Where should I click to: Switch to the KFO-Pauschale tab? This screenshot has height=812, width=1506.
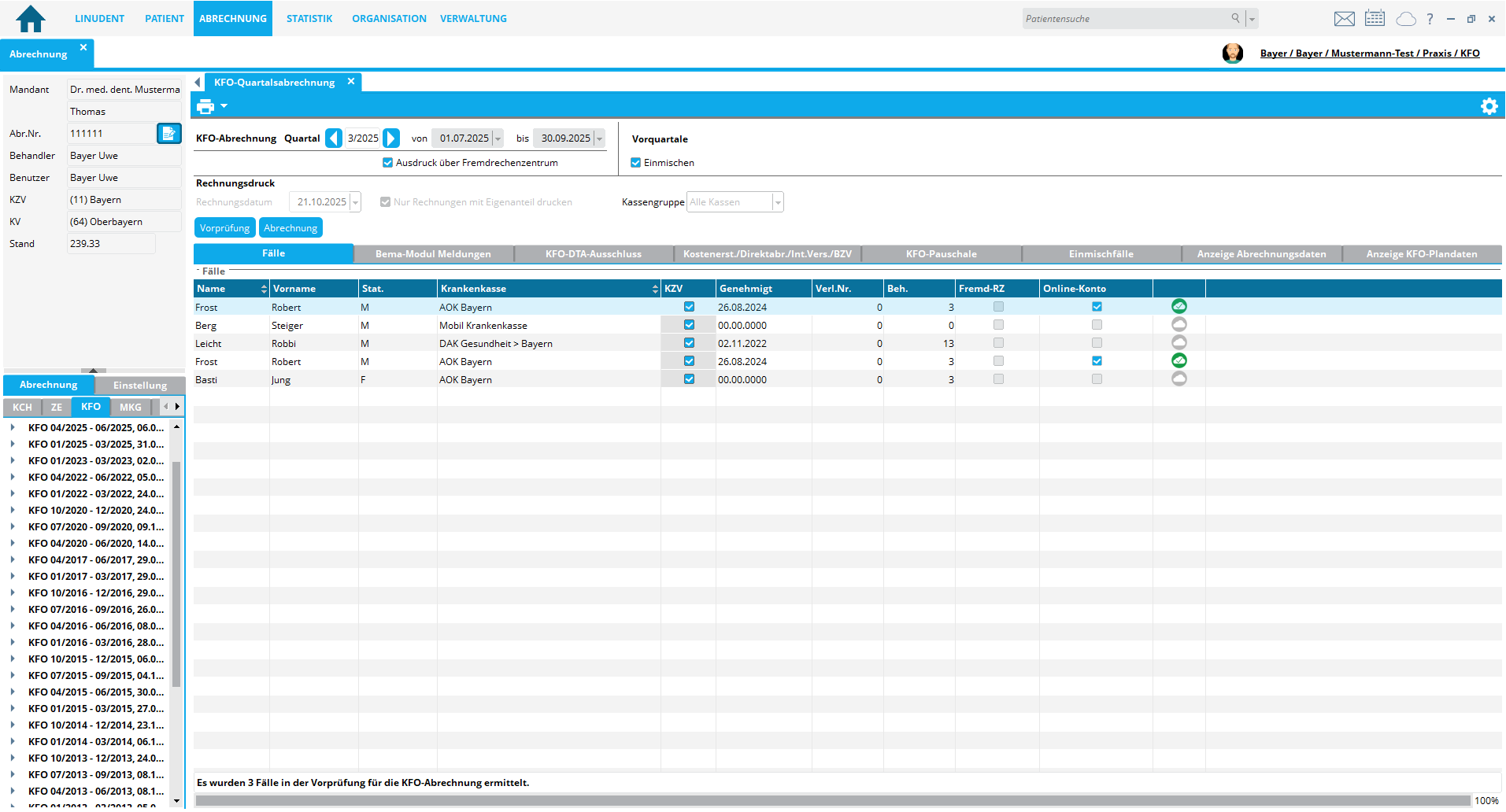coord(941,254)
